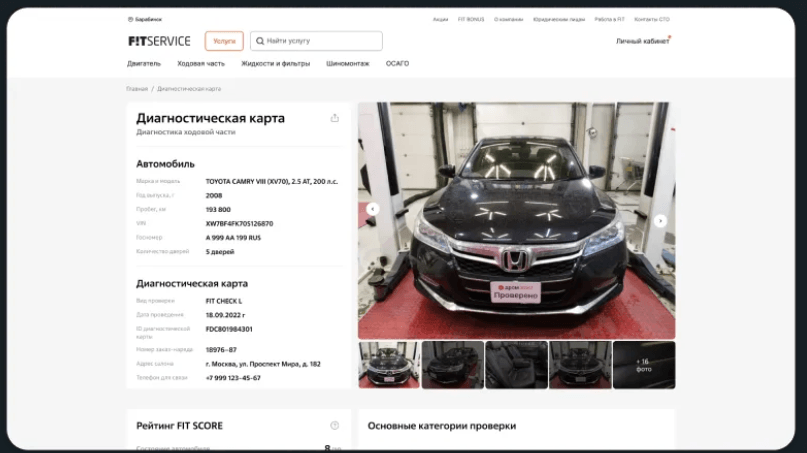Open the Услуги button

click(x=224, y=41)
